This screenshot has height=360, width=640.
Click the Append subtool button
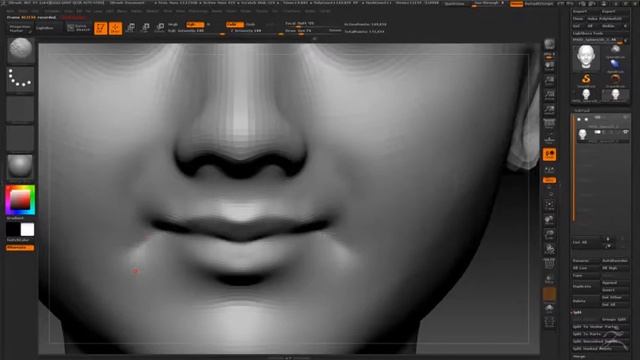[615, 282]
